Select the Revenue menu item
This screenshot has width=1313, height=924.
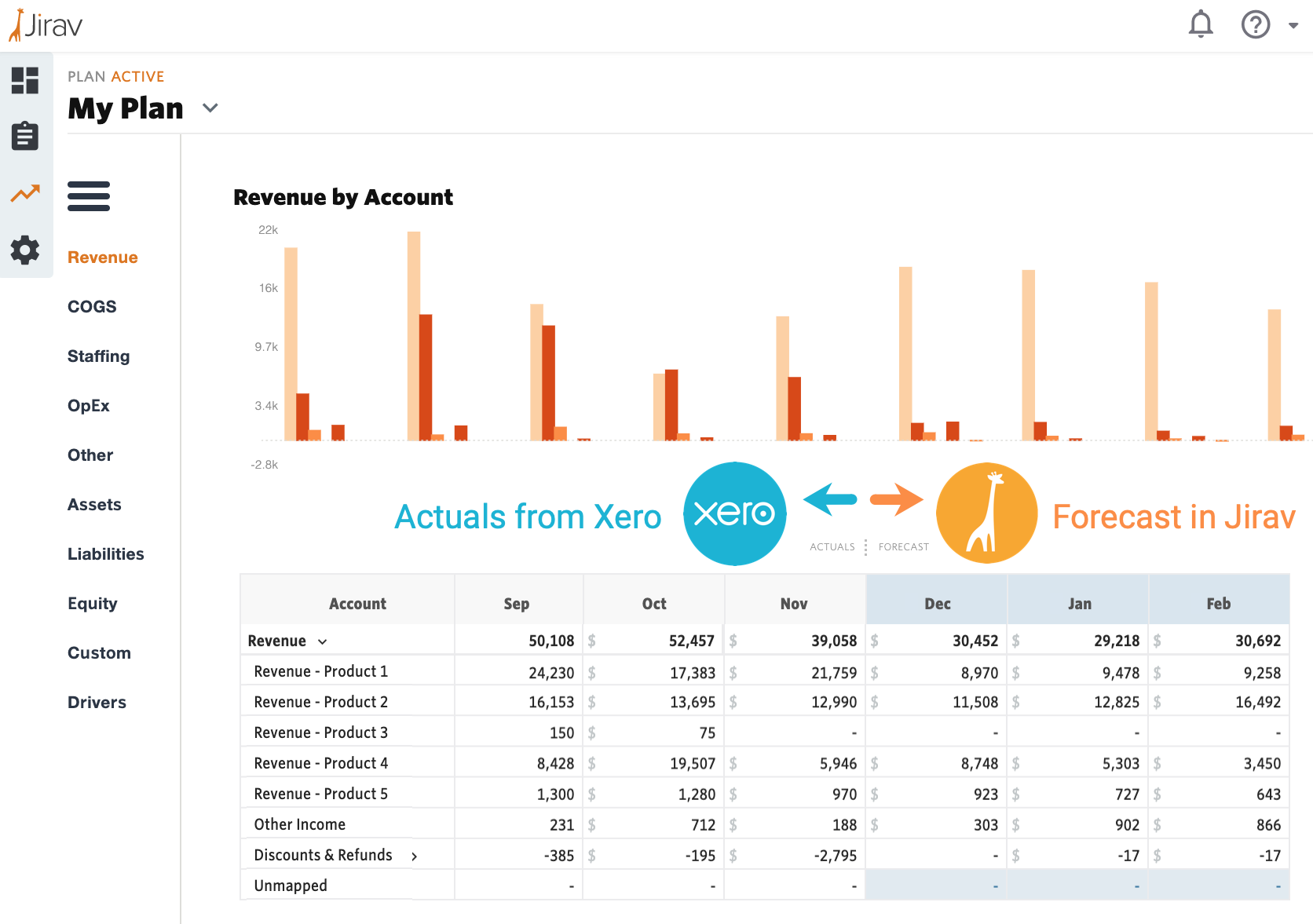click(x=103, y=257)
